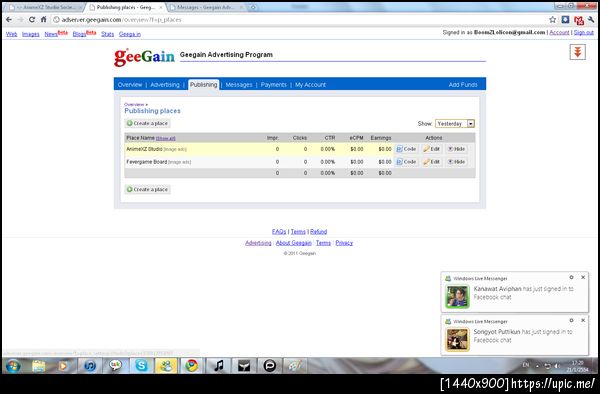Bookmark this page with the star icon
This screenshot has height=394, width=600.
tap(553, 20)
